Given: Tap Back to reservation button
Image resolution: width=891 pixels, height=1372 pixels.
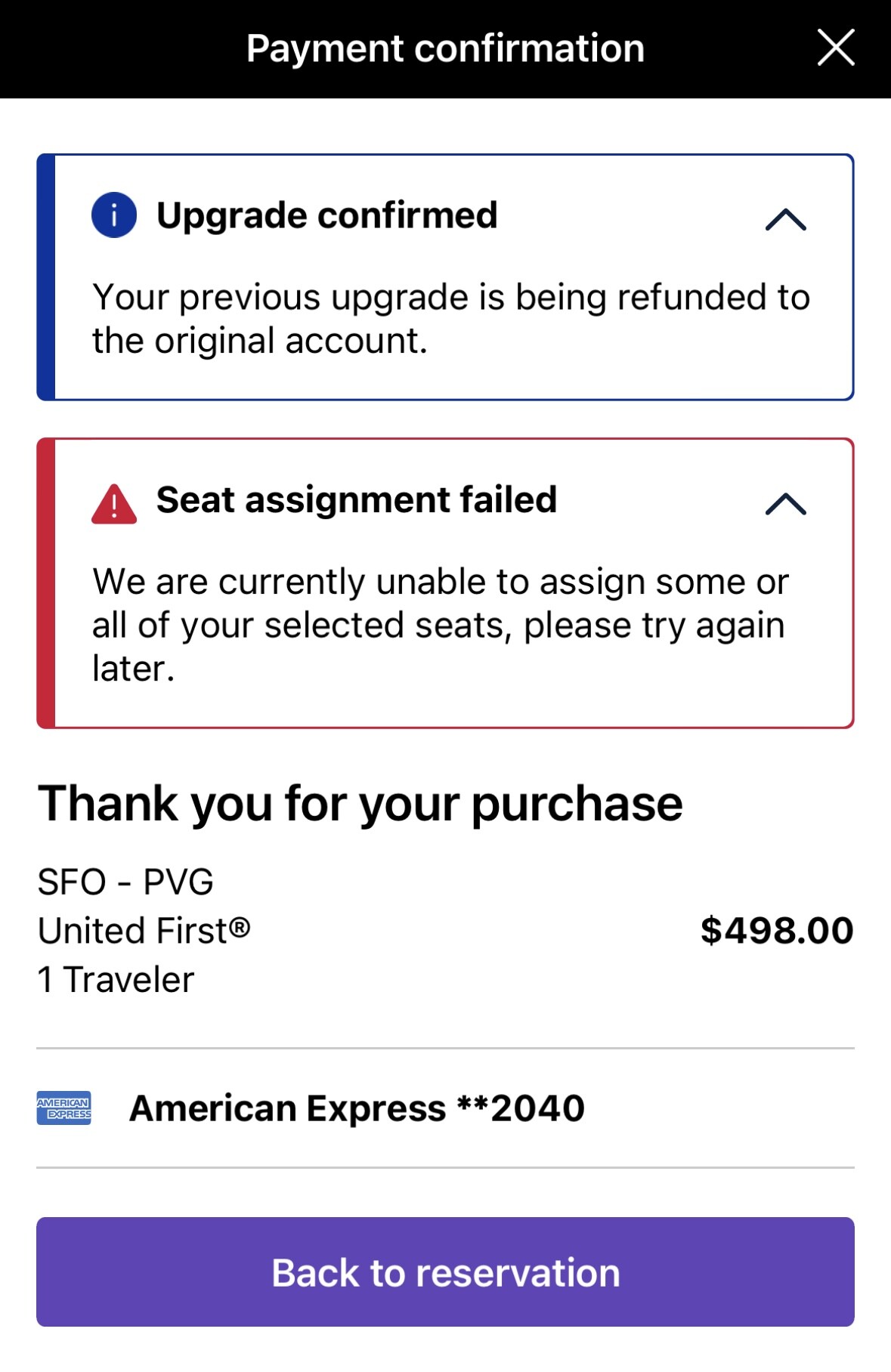Looking at the screenshot, I should (x=445, y=1272).
